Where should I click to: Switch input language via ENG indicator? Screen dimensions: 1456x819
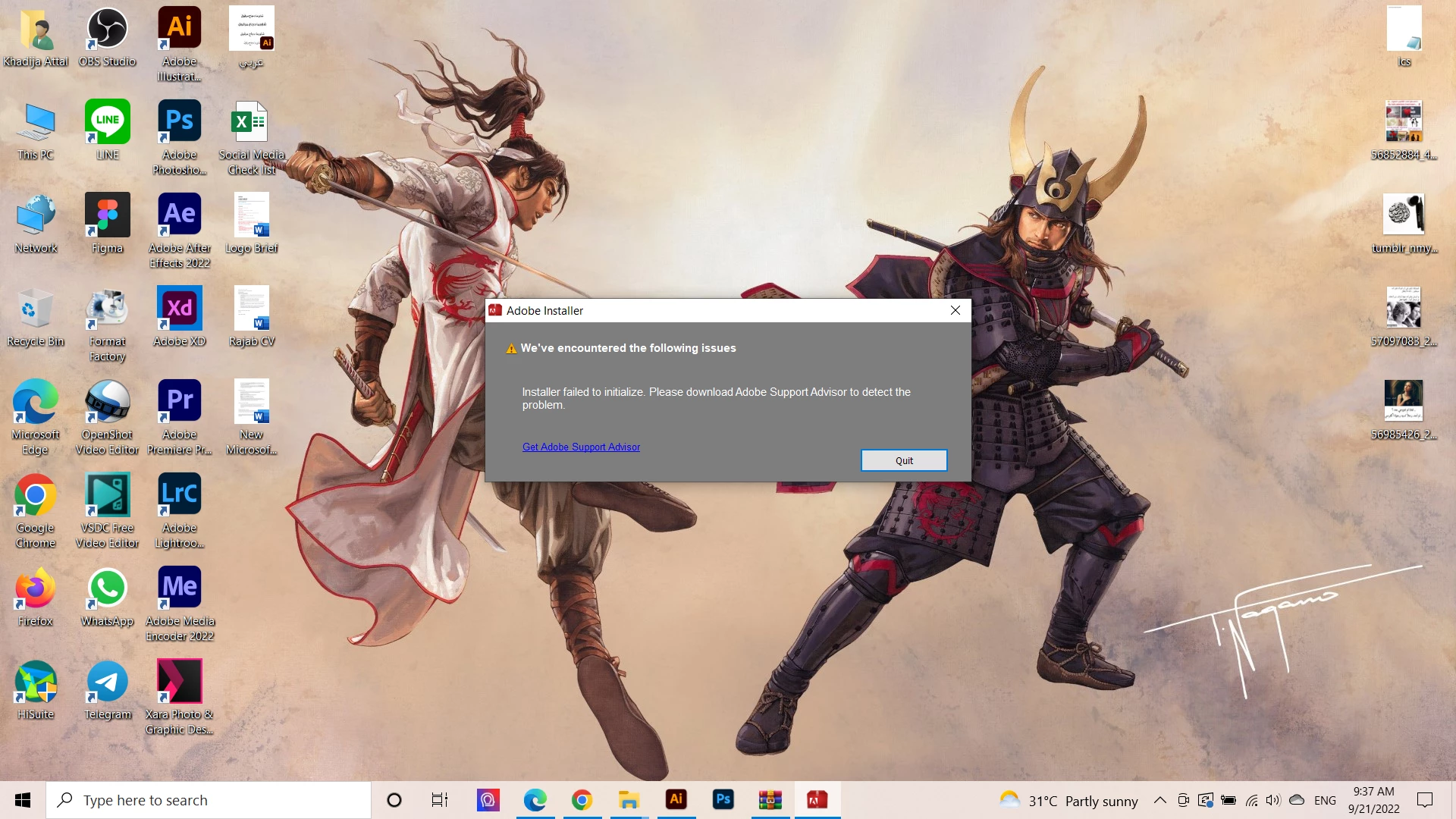tap(1325, 800)
